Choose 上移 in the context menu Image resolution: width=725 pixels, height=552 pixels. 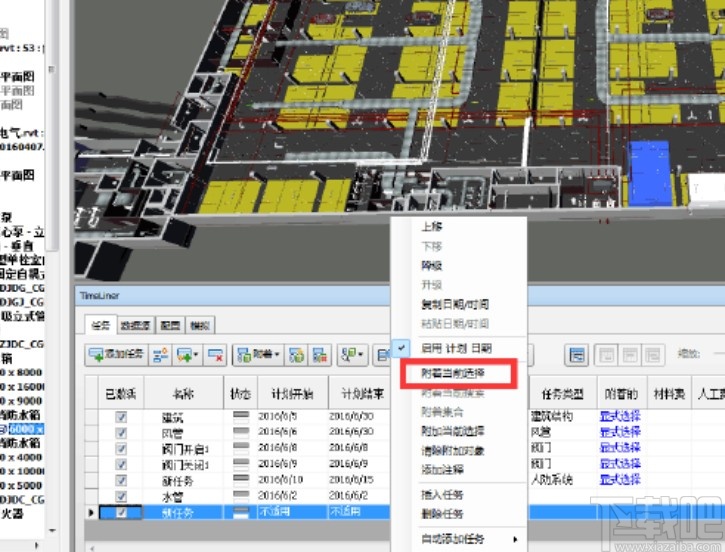[432, 227]
